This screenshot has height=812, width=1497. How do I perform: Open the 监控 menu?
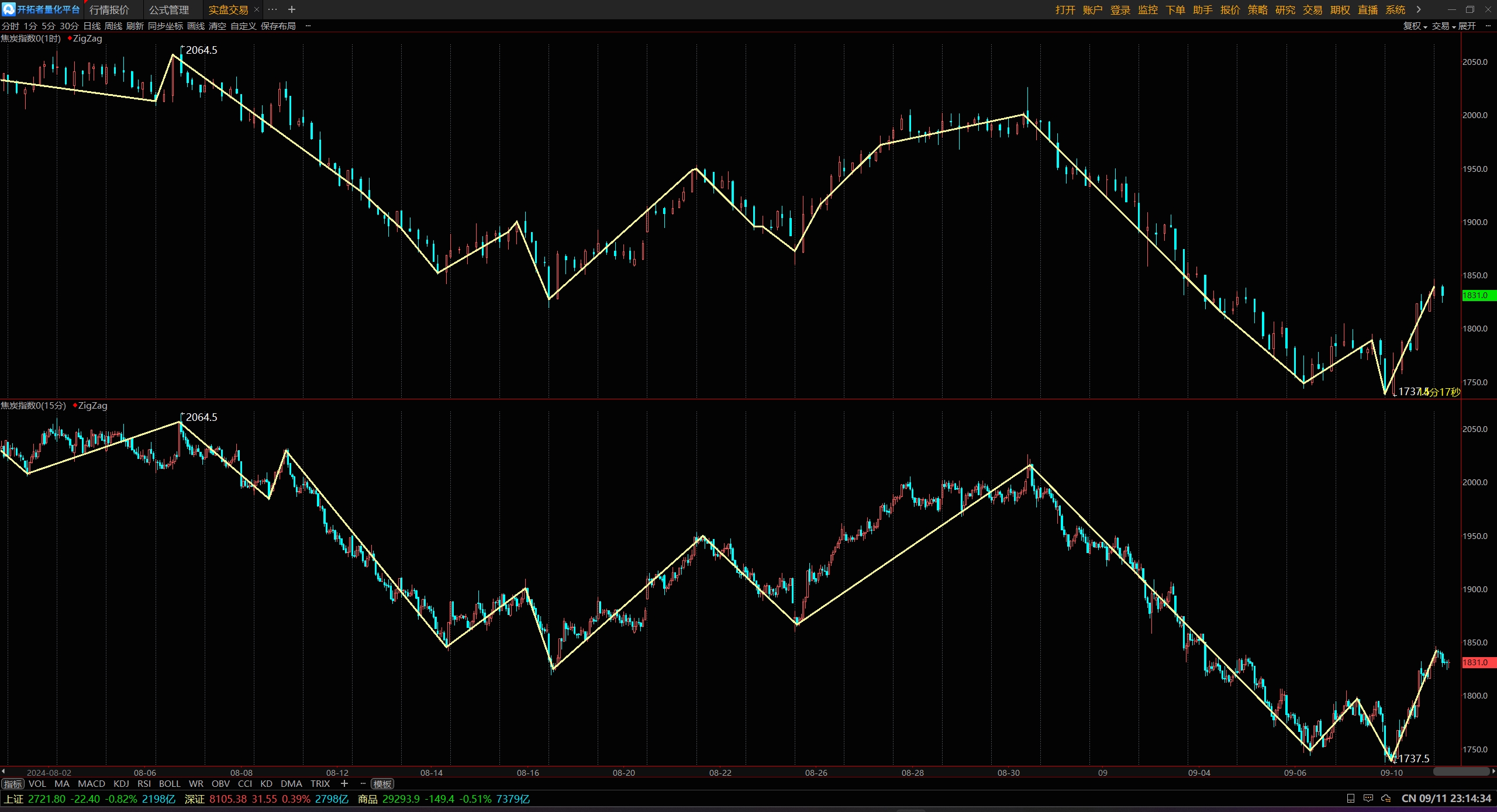(1148, 10)
